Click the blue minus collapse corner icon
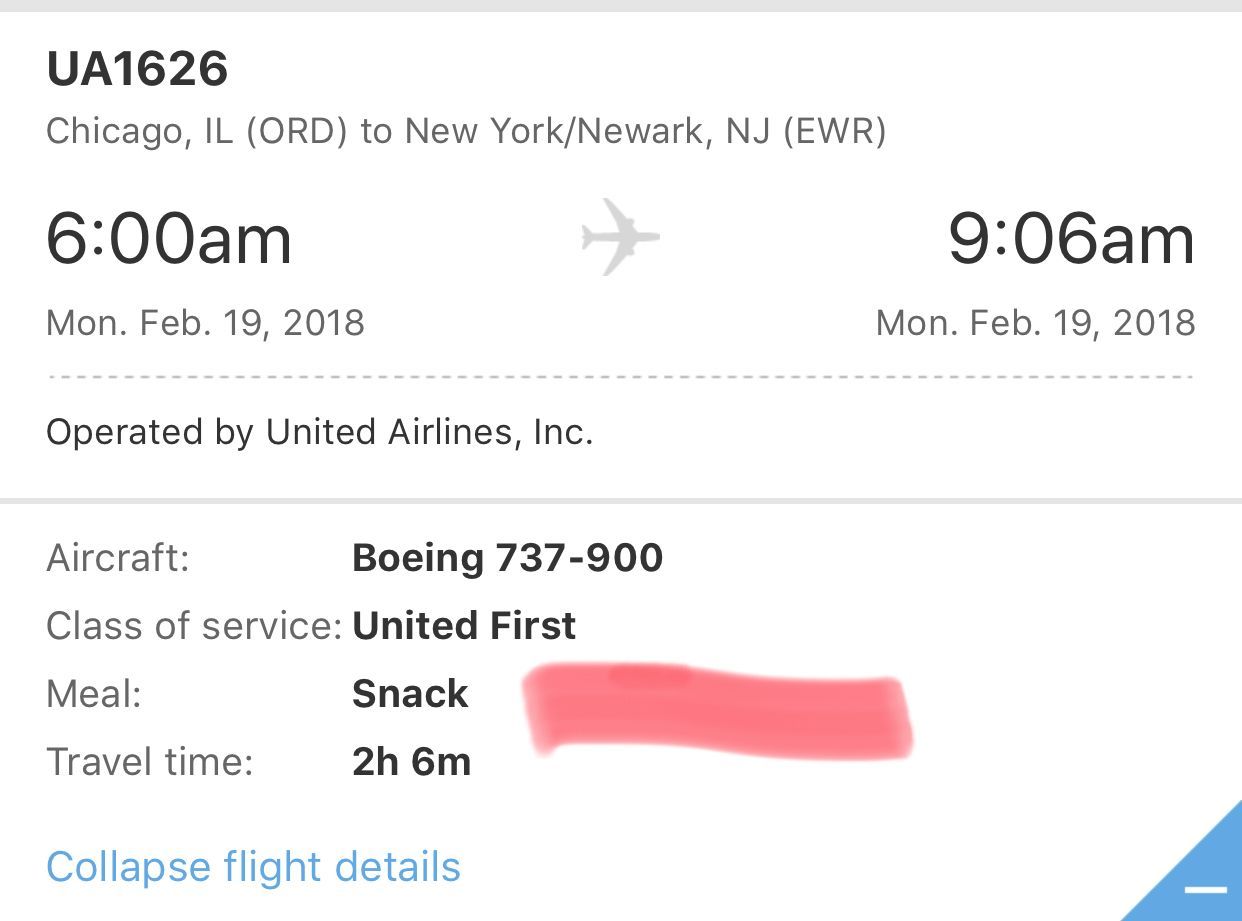 click(1206, 888)
